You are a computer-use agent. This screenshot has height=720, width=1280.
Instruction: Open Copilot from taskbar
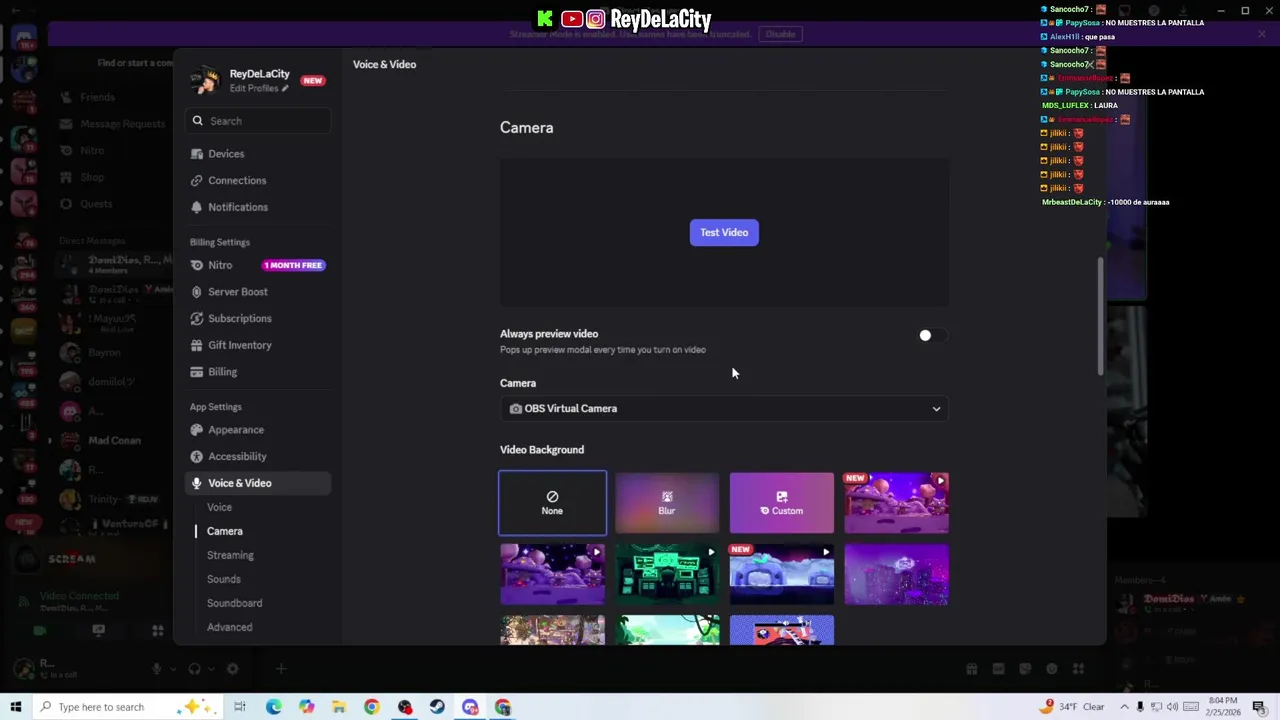306,707
